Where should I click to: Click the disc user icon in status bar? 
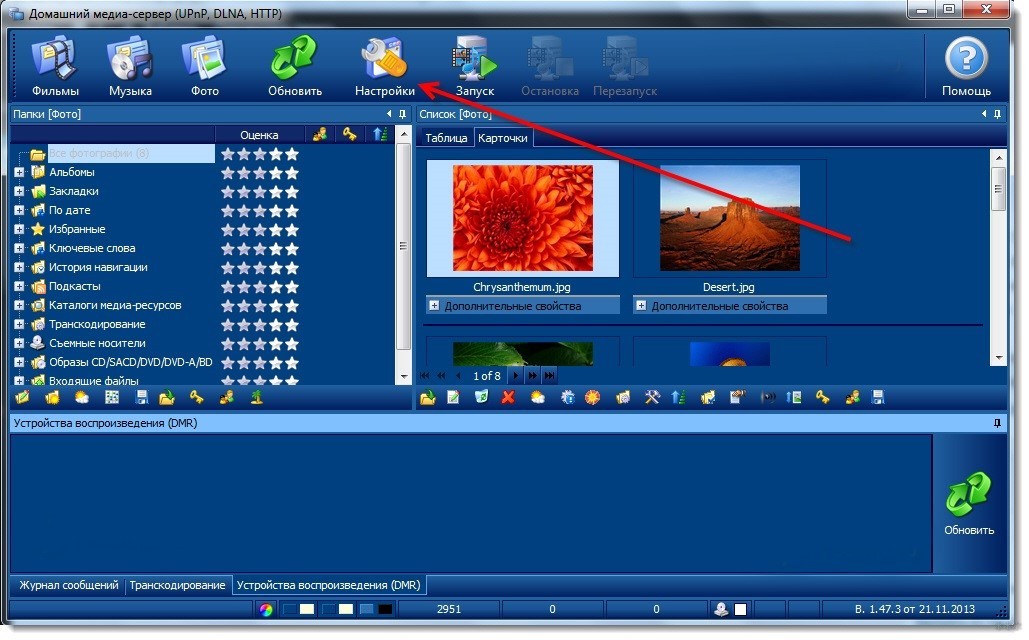(721, 610)
